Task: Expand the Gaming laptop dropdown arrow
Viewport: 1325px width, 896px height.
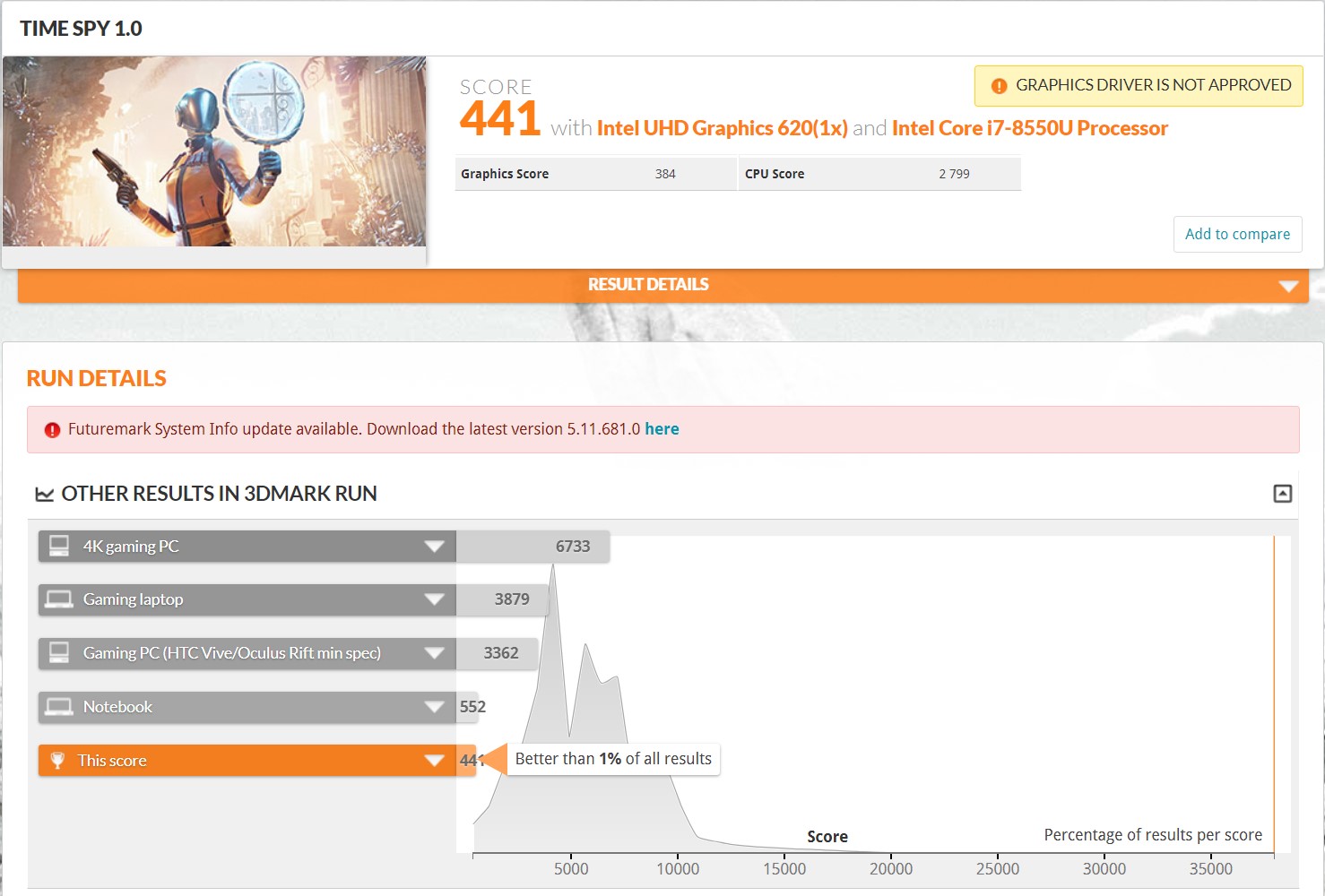Action: [434, 599]
